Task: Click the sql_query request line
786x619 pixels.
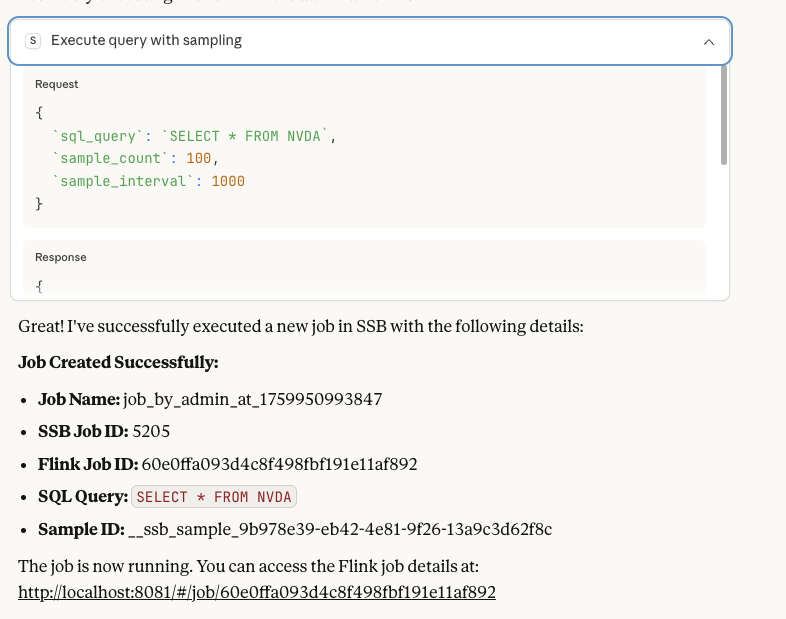Action: [194, 136]
